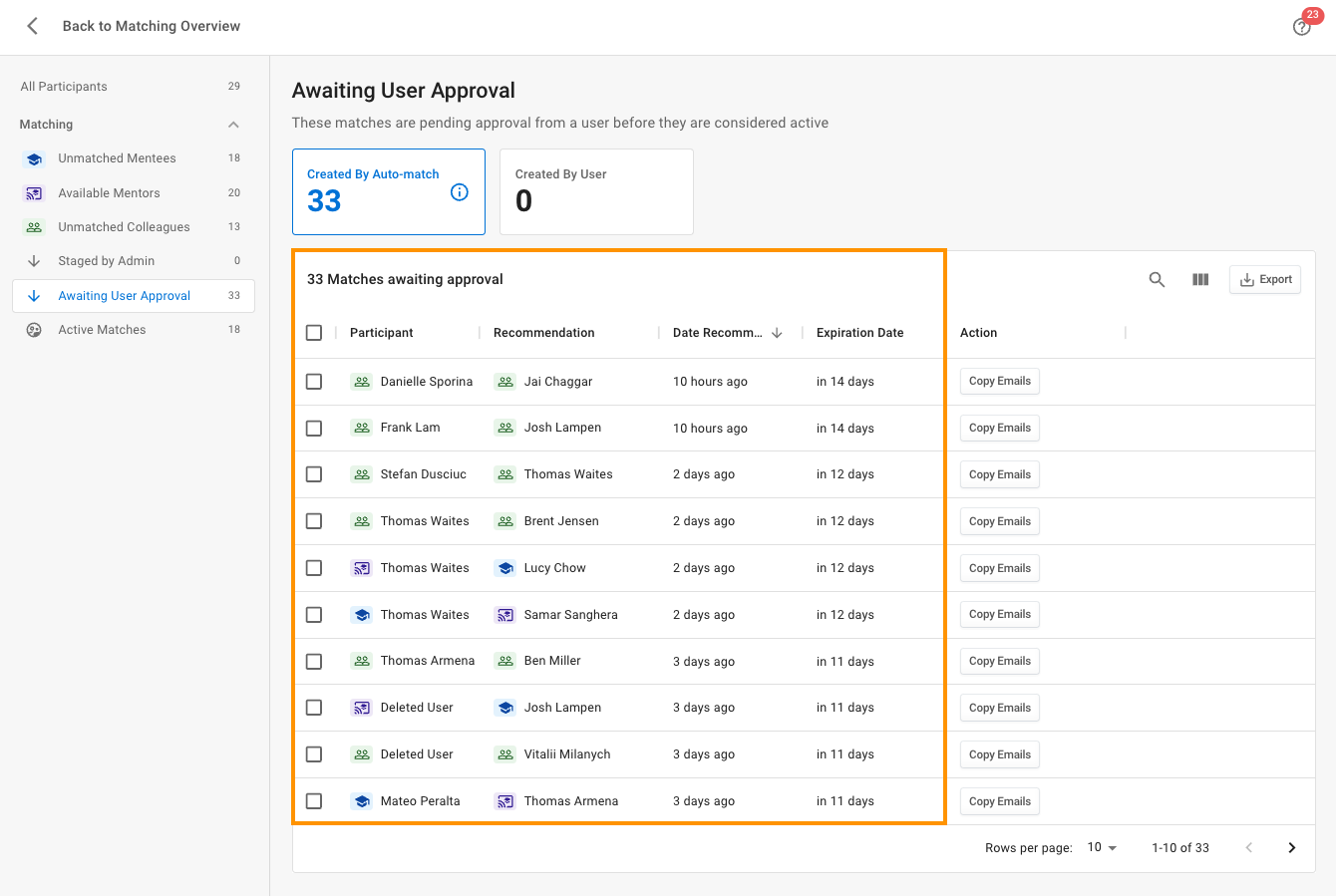Click the mentor icon beside Samar Sanghera
This screenshot has height=896, width=1336.
pos(505,615)
